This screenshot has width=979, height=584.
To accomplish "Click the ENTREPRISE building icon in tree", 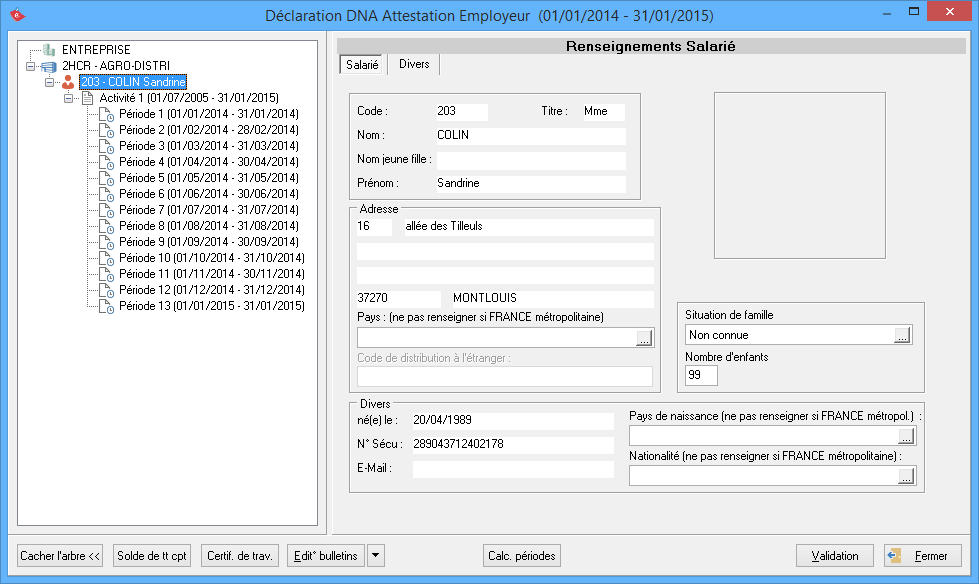I will (49, 50).
